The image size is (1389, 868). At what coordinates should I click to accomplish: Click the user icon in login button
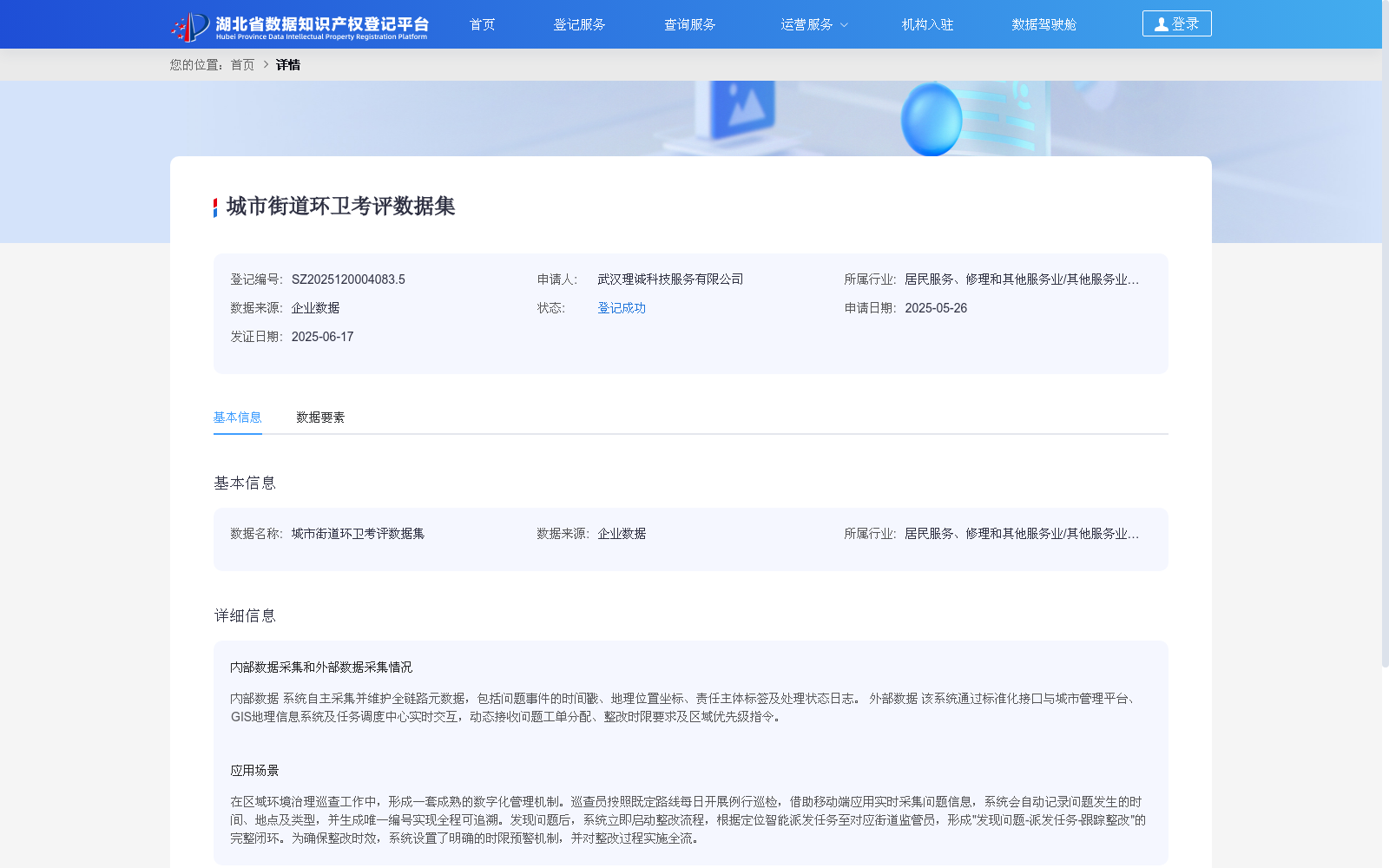point(1161,24)
